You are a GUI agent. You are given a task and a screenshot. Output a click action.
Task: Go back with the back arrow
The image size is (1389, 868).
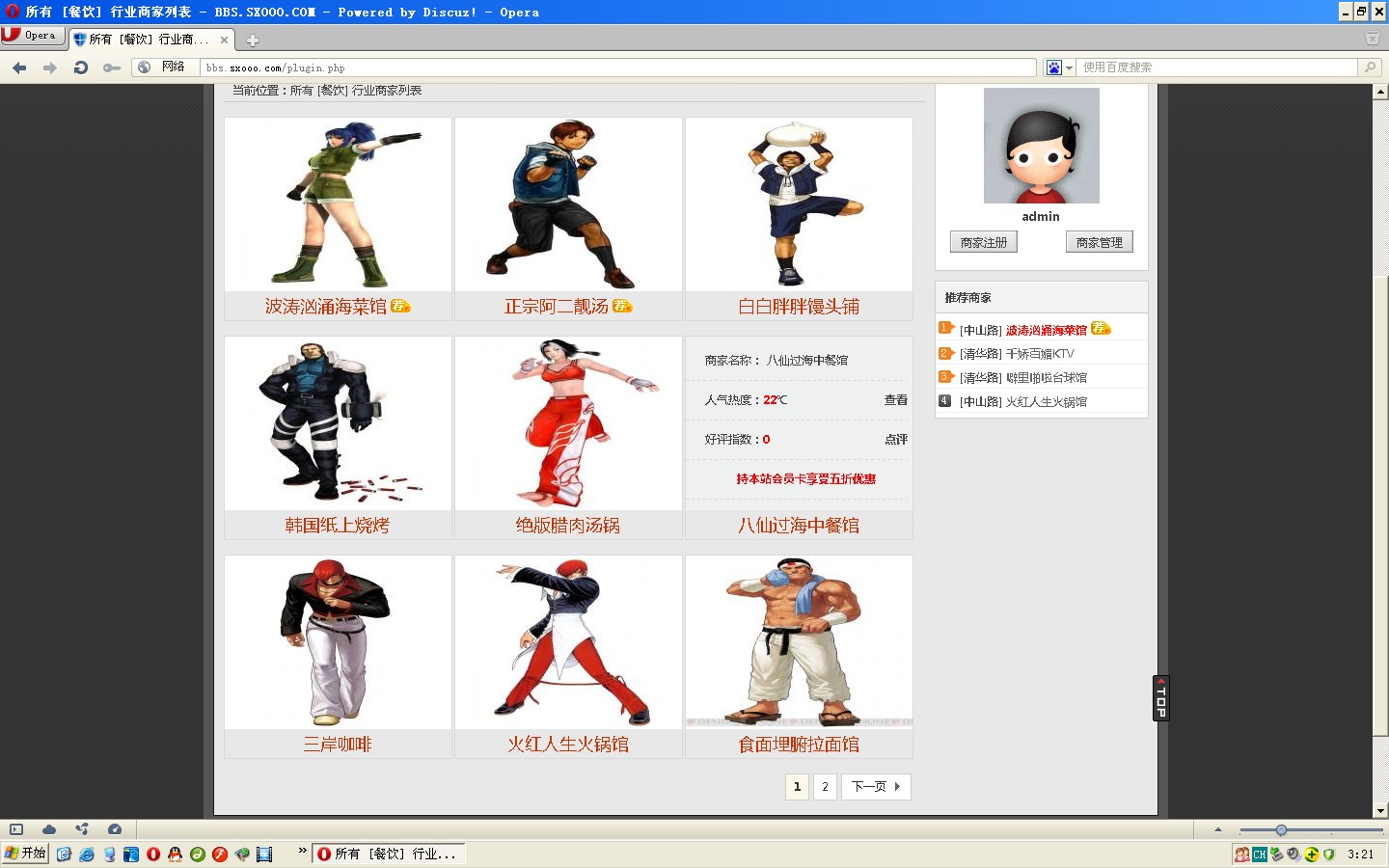19,68
